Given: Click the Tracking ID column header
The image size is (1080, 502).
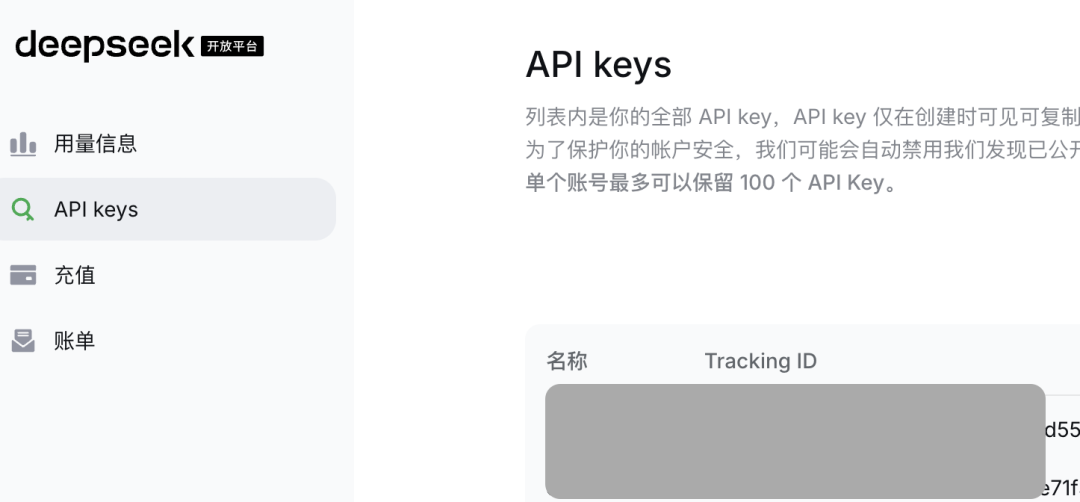Looking at the screenshot, I should click(x=760, y=361).
